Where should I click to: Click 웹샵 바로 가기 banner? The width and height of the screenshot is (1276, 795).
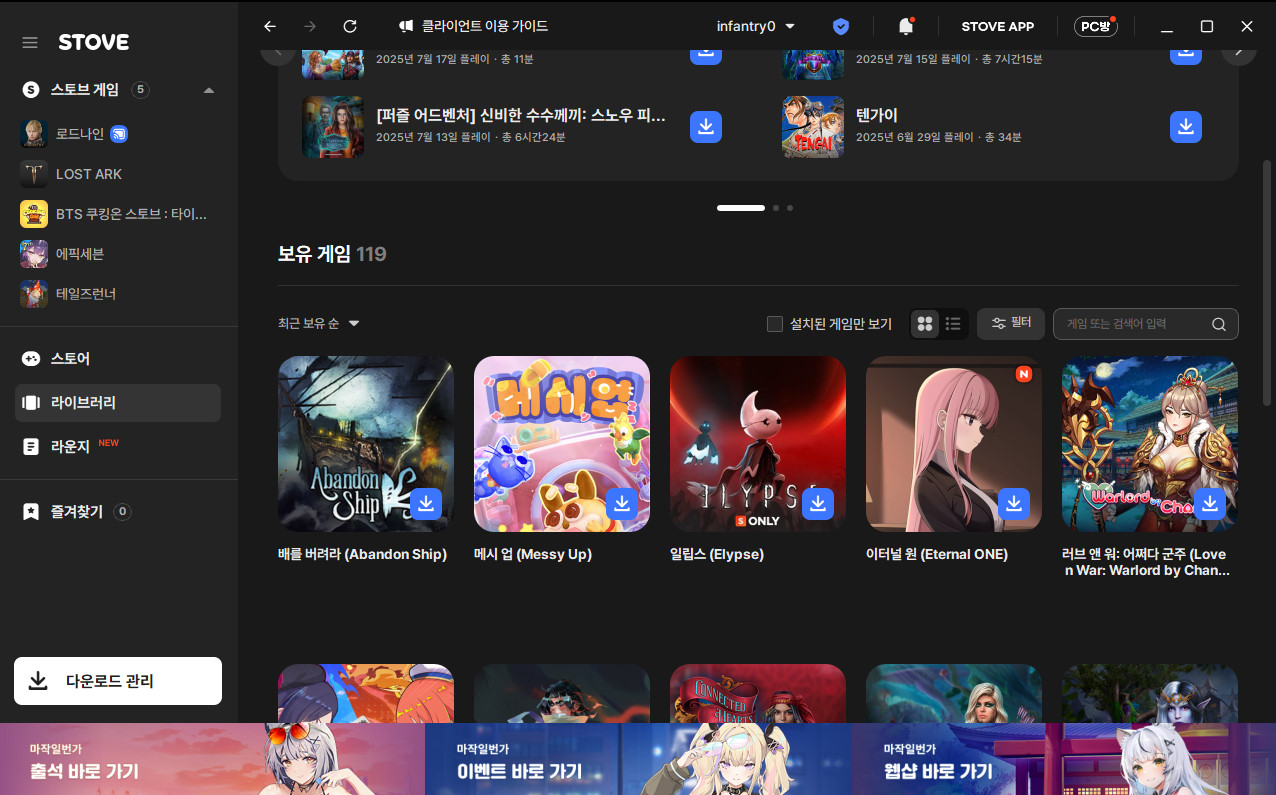(1063, 759)
